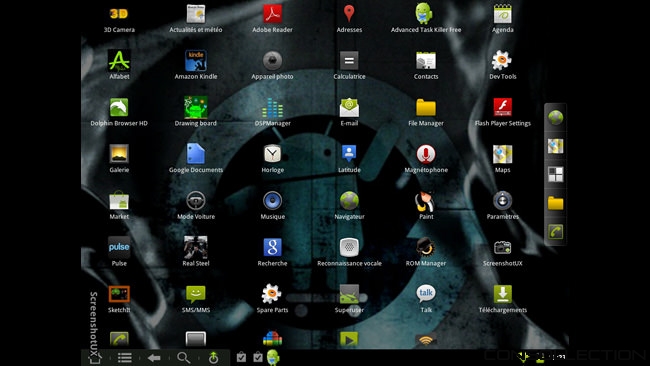Open Téléchargements downloads app
The image size is (650, 366).
click(502, 298)
